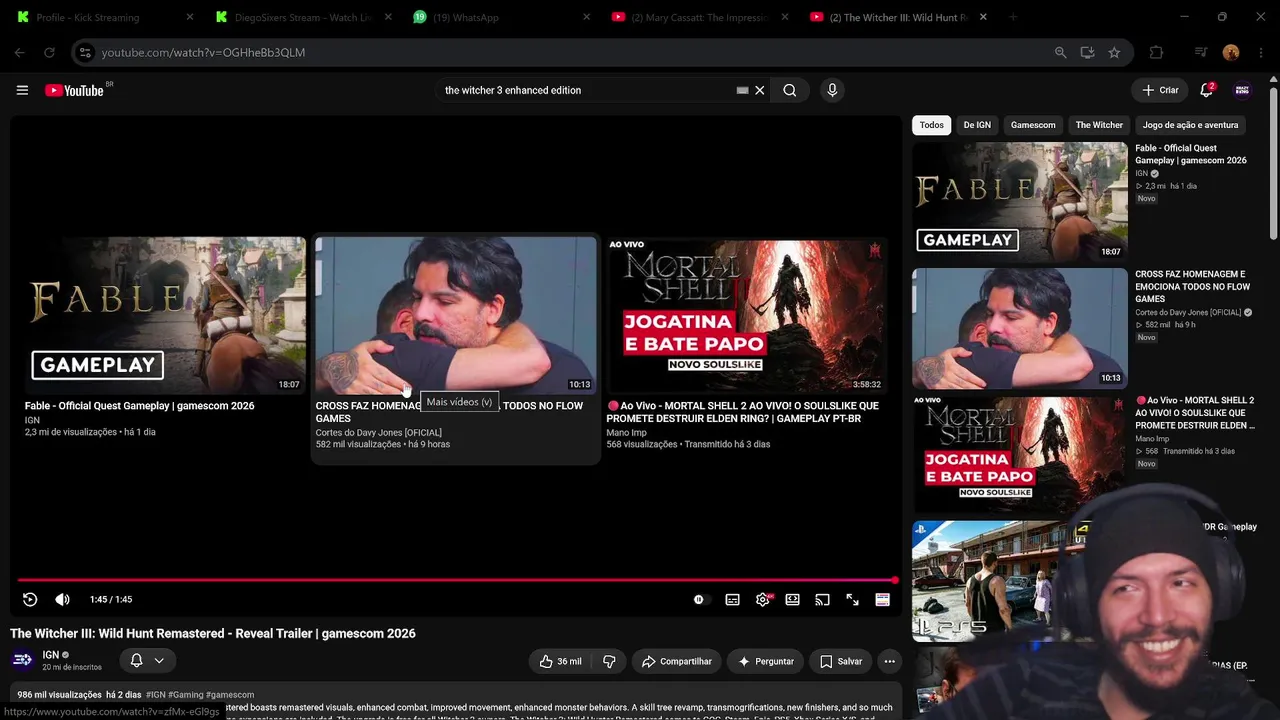Open Fable gameplay thumbnail in sidebar
This screenshot has height=720, width=1280.
click(1019, 202)
